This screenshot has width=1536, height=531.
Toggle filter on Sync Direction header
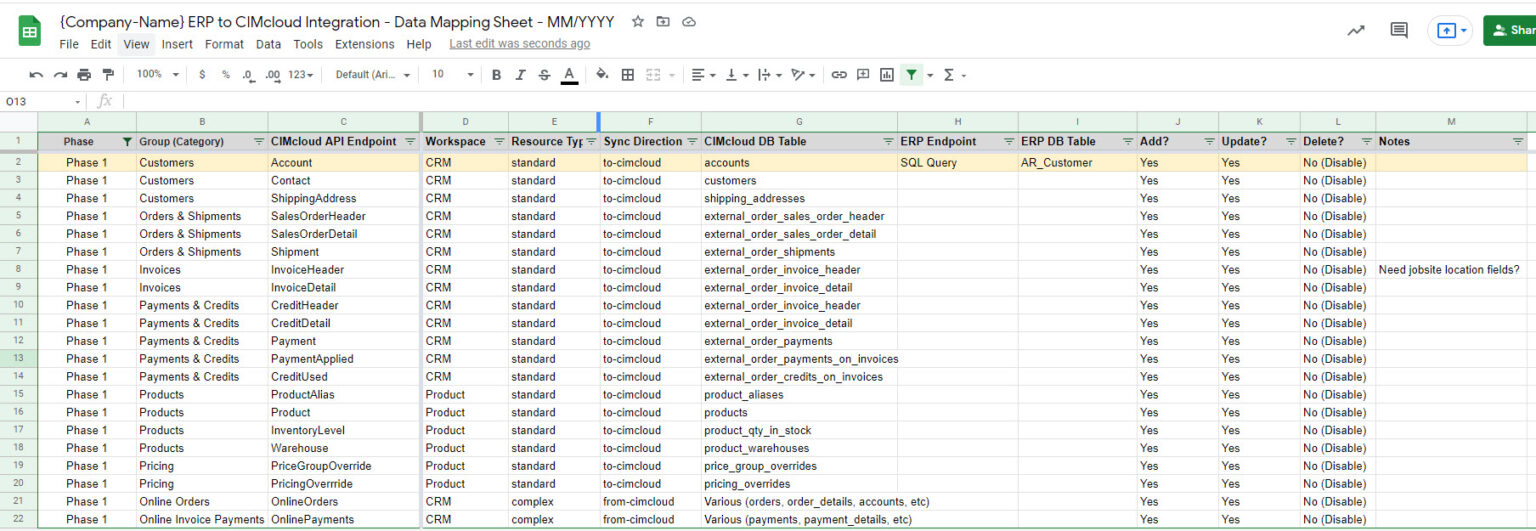coord(692,142)
